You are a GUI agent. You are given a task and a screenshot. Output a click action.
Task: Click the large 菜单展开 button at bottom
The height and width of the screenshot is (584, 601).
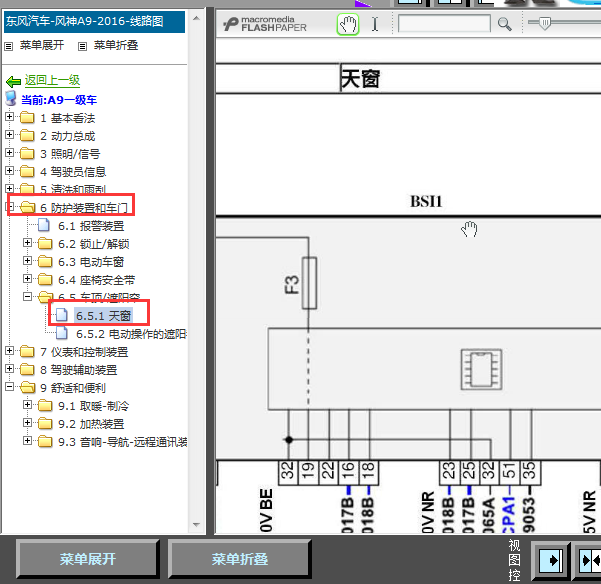pos(88,559)
